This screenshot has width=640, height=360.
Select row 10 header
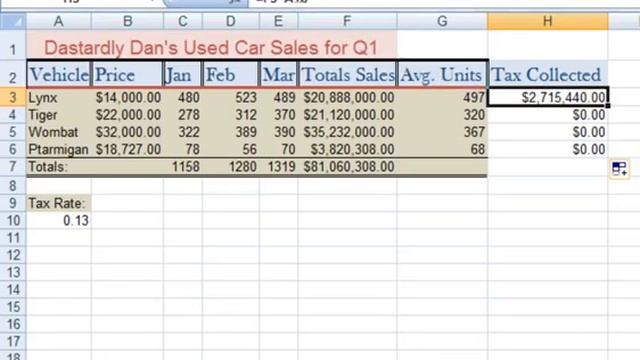click(x=13, y=220)
